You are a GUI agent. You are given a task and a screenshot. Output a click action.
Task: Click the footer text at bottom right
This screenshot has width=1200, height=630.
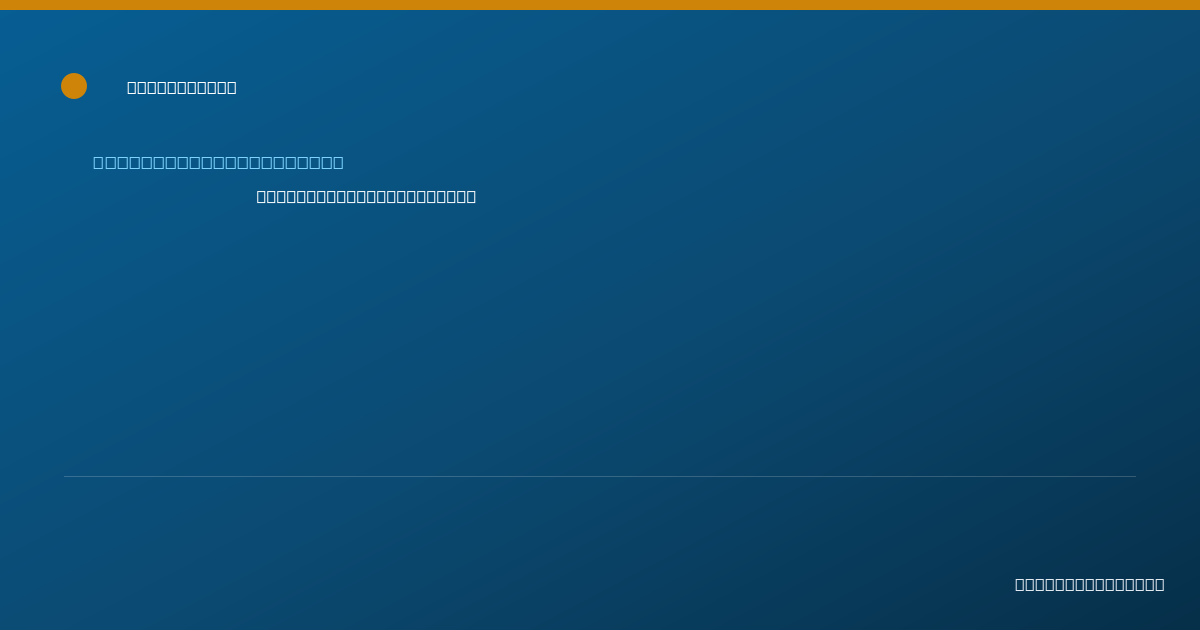coord(1089,585)
